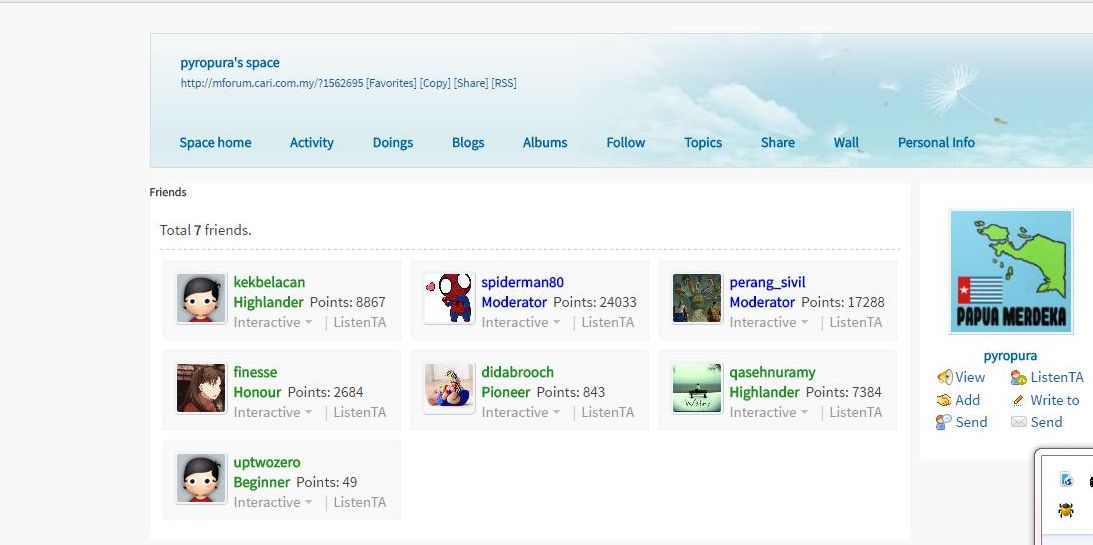
Task: Click the ListenTA person icon under pyropura
Action: coord(1018,378)
